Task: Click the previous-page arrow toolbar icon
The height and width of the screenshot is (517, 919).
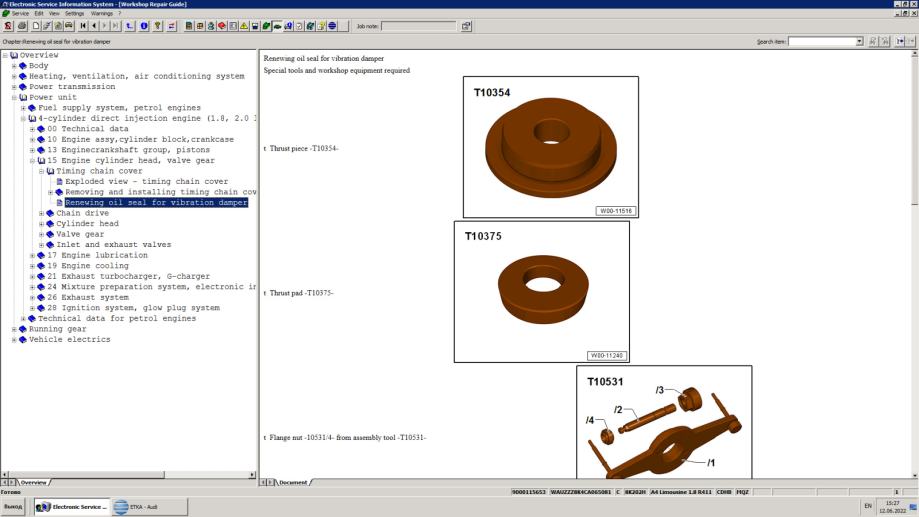Action: click(94, 26)
